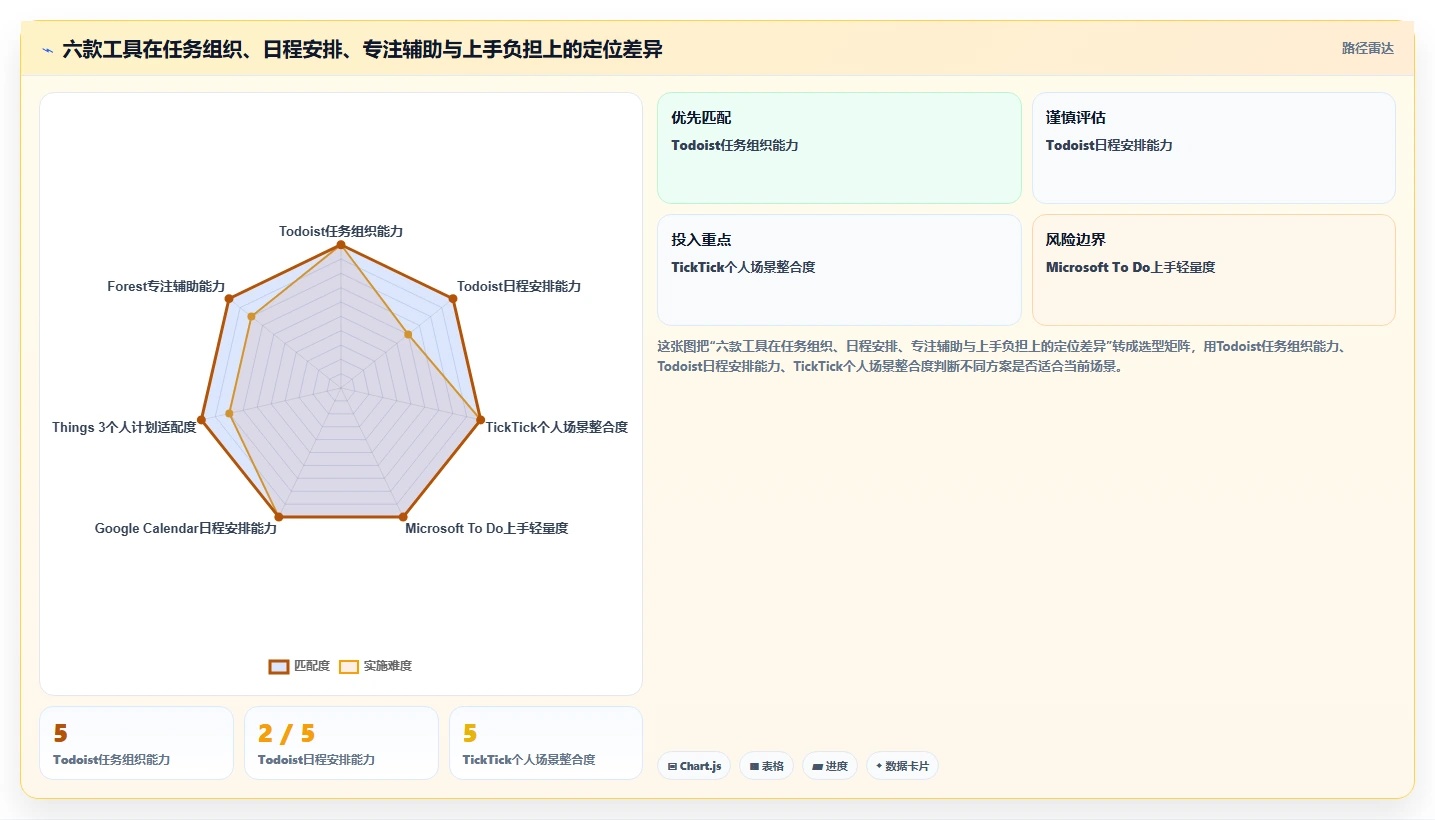Click the Things 3个人计划适配度 axis label
This screenshot has width=1435, height=820.
[x=124, y=427]
